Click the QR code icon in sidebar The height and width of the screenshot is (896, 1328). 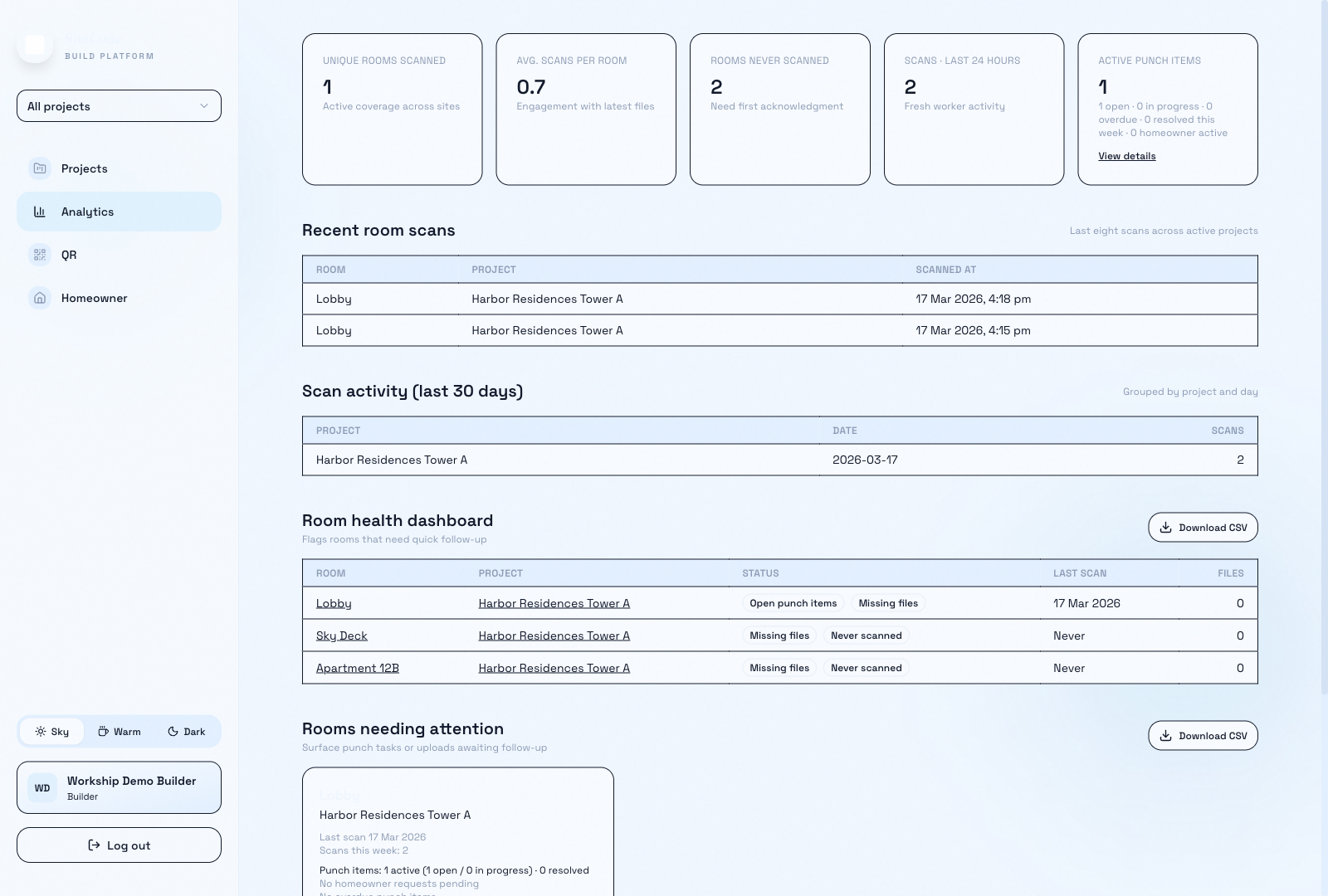tap(40, 255)
